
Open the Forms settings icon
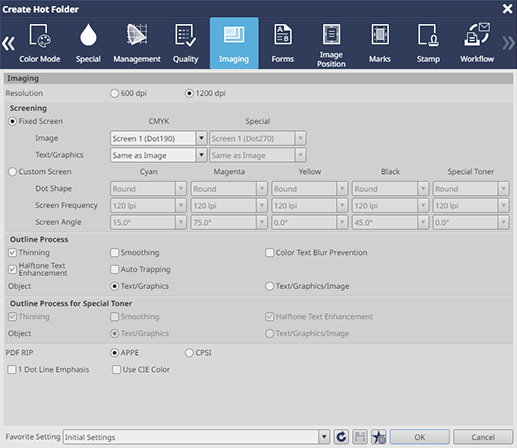tap(282, 34)
